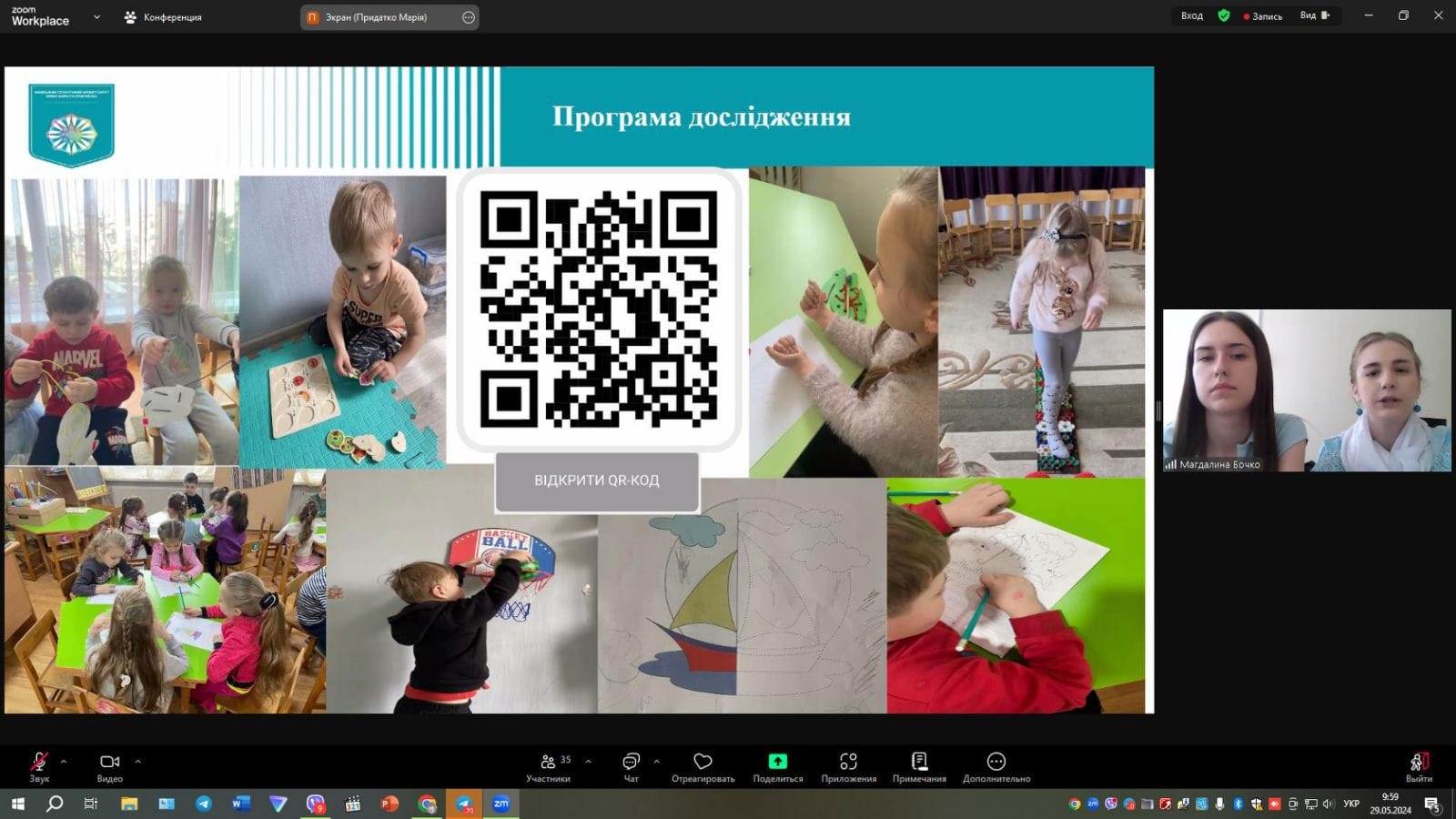This screenshot has width=1456, height=819.
Task: Click the green Поделиться share screen button
Action: (778, 766)
